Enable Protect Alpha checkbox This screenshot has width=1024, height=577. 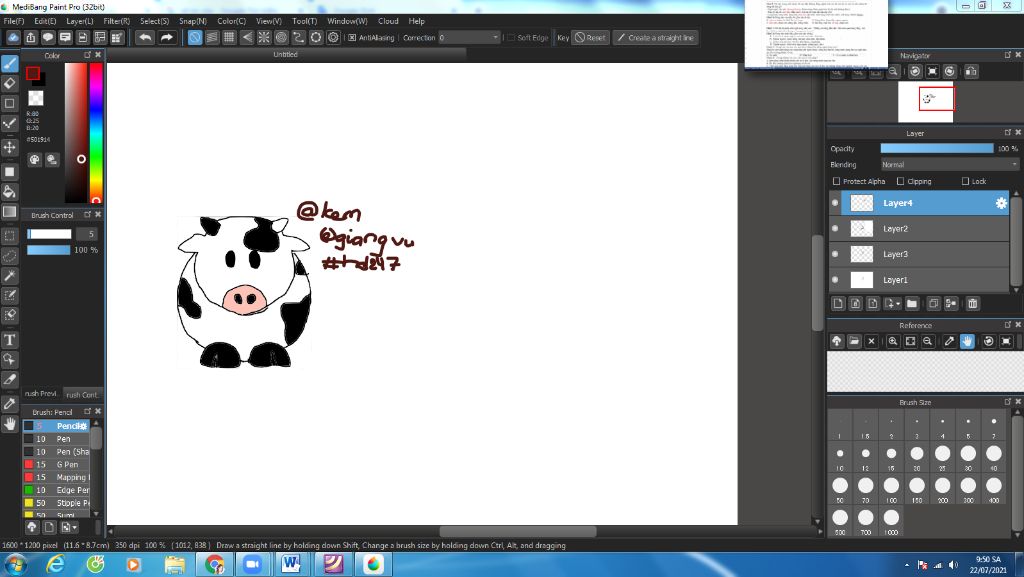pos(837,181)
